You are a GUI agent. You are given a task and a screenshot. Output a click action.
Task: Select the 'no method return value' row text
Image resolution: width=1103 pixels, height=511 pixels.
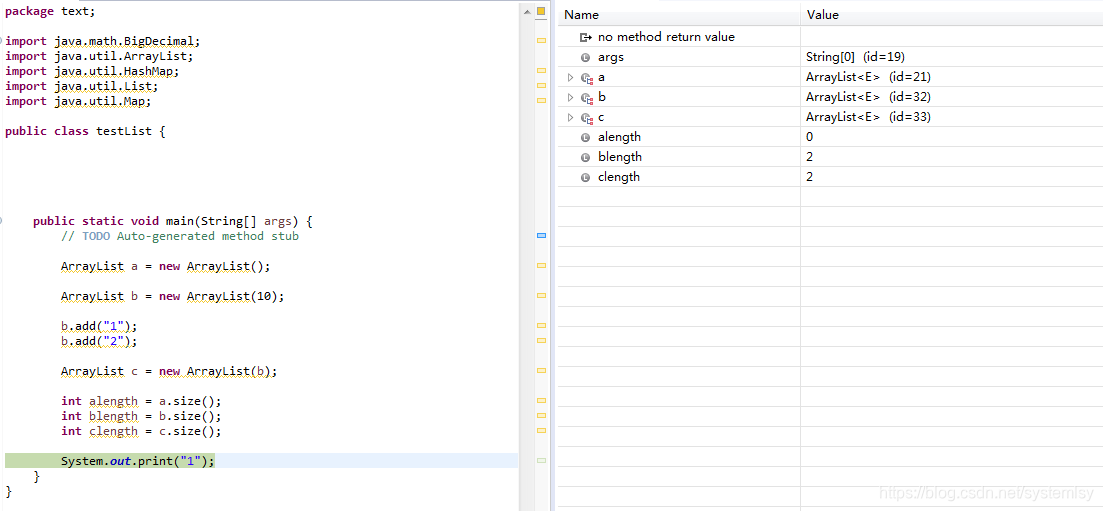pyautogui.click(x=666, y=37)
